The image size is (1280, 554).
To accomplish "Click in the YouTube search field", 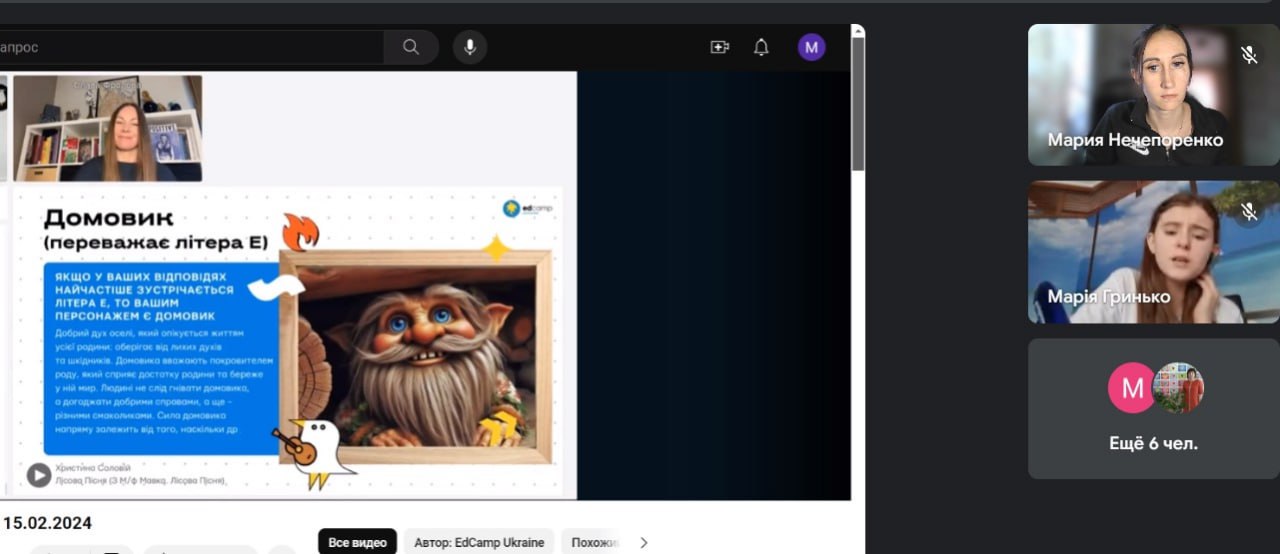I will 190,47.
